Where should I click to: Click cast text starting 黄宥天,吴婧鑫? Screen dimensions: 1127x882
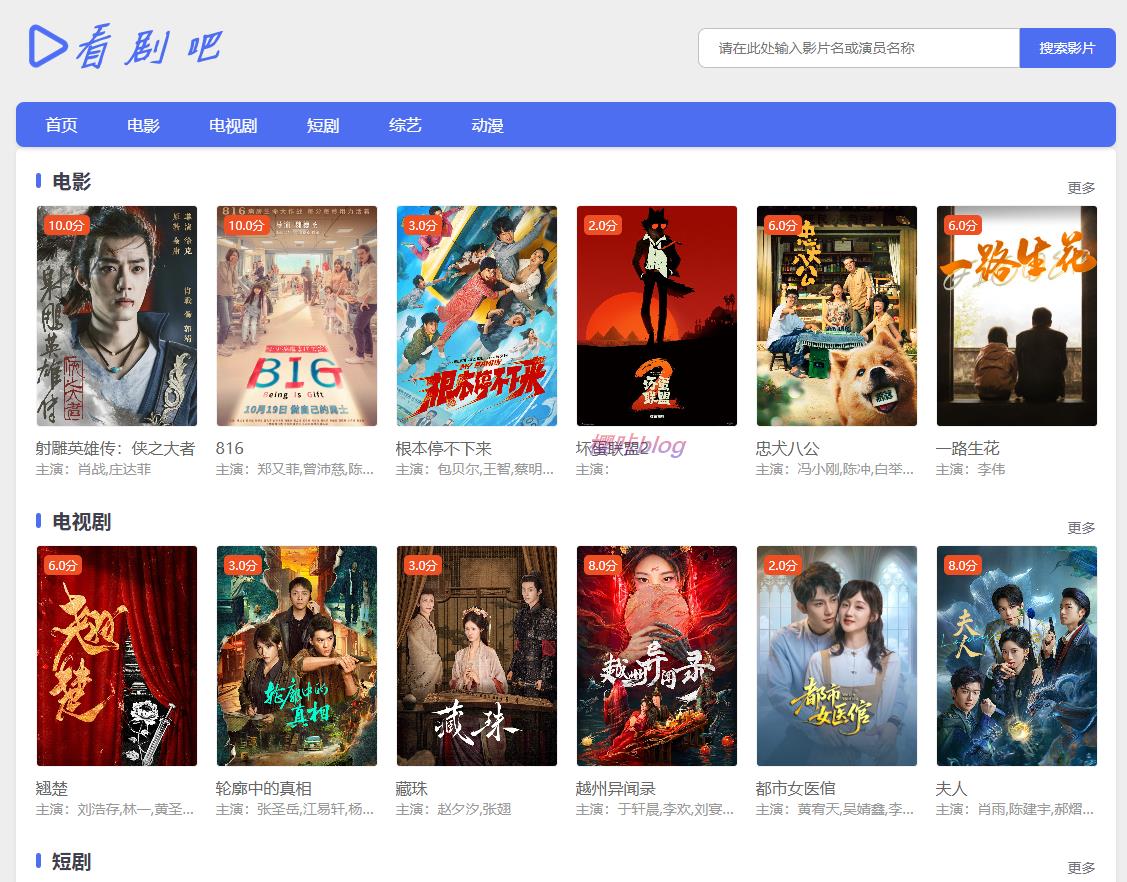click(x=834, y=809)
